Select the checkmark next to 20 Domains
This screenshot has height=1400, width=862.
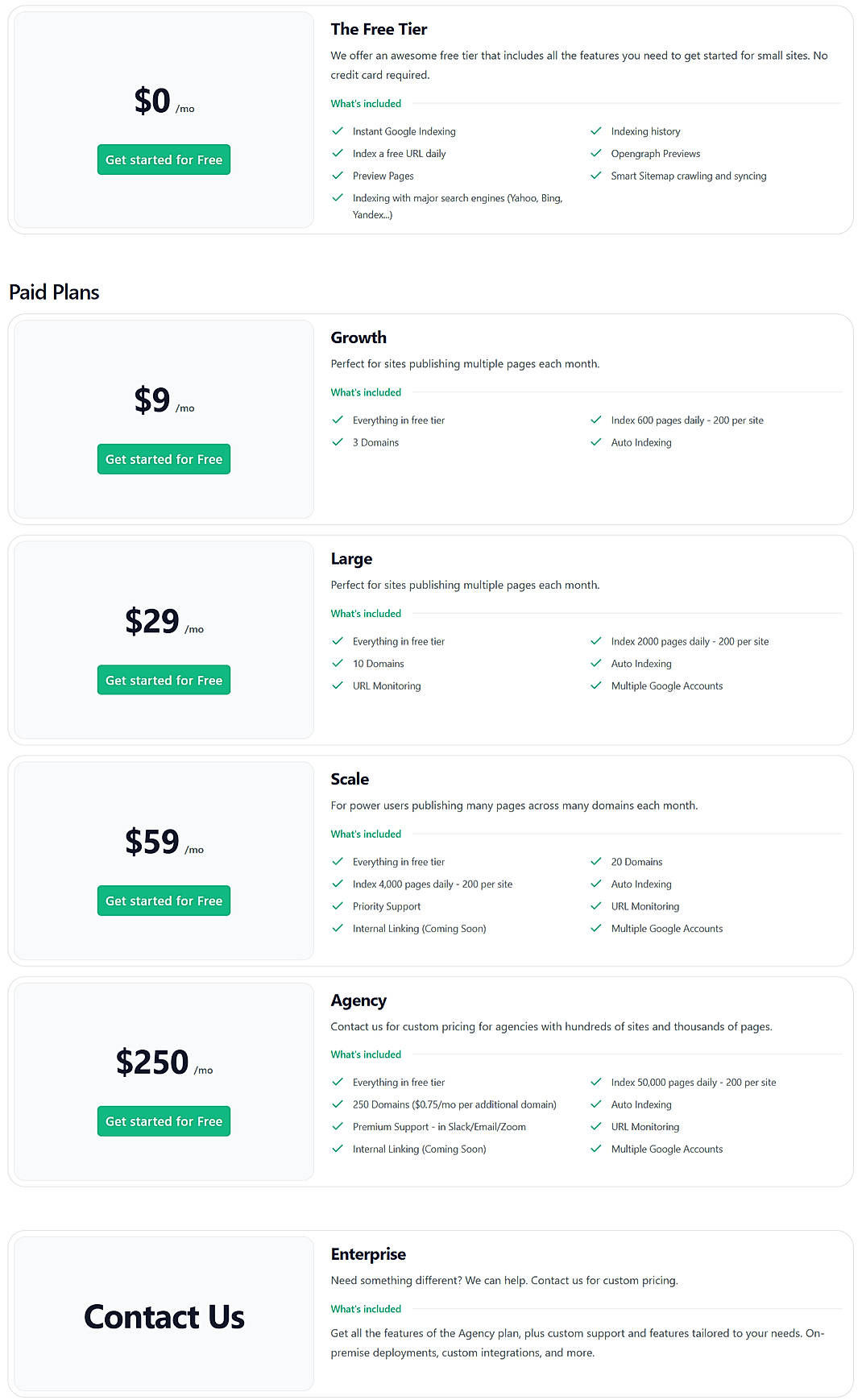596,861
